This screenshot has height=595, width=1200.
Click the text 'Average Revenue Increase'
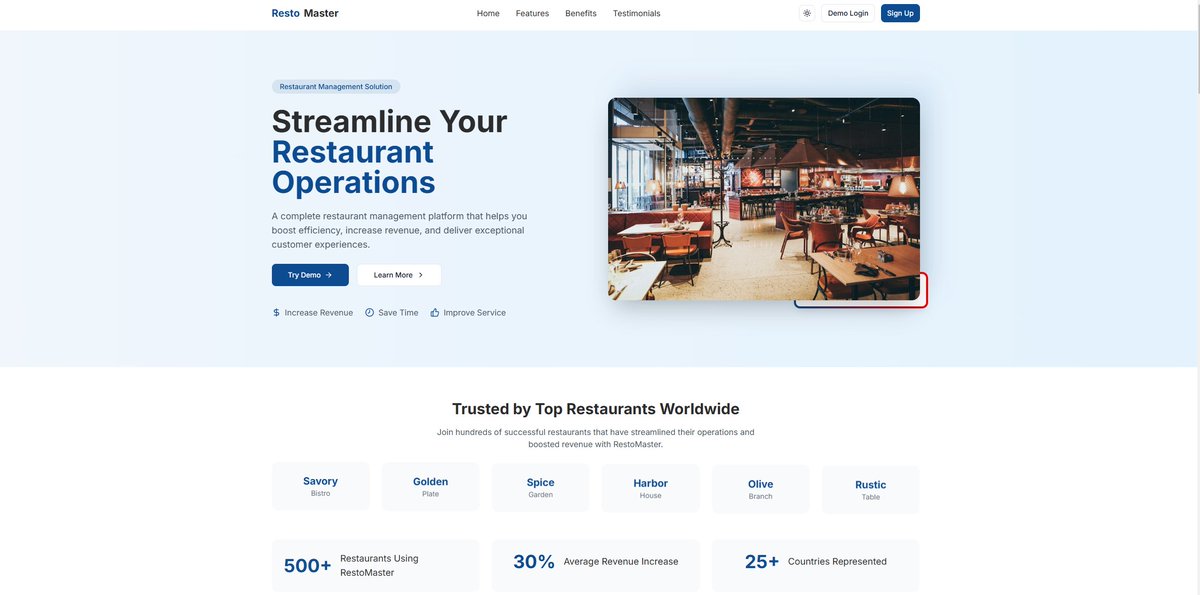coord(621,562)
